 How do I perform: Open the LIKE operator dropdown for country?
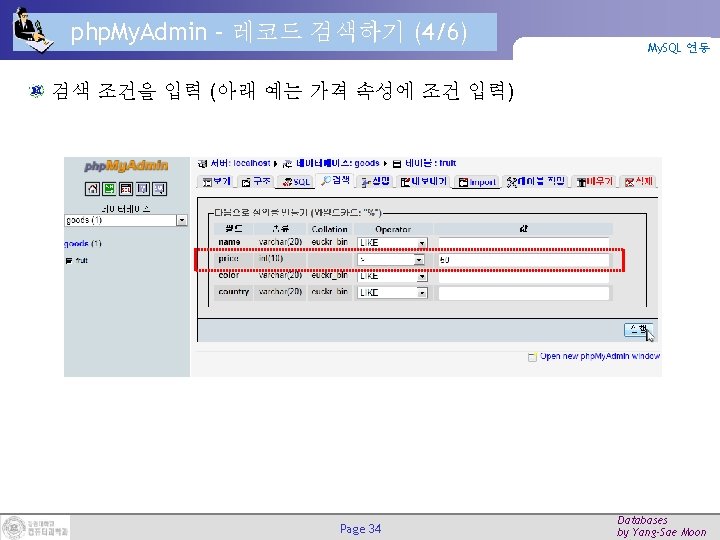[393, 292]
